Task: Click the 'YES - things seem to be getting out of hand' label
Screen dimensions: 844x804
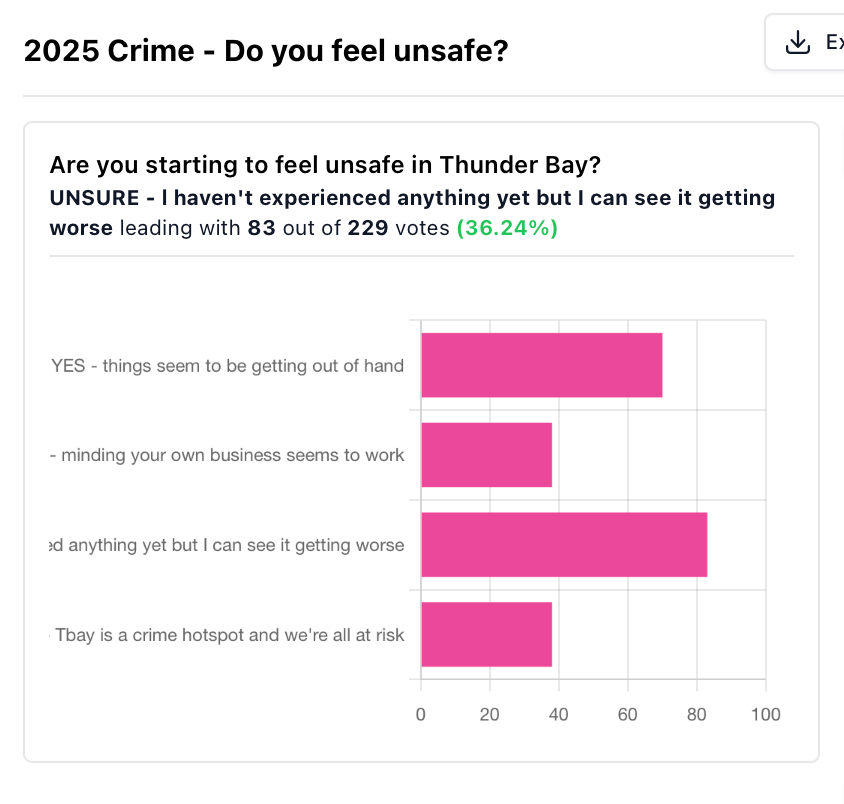Action: click(227, 366)
